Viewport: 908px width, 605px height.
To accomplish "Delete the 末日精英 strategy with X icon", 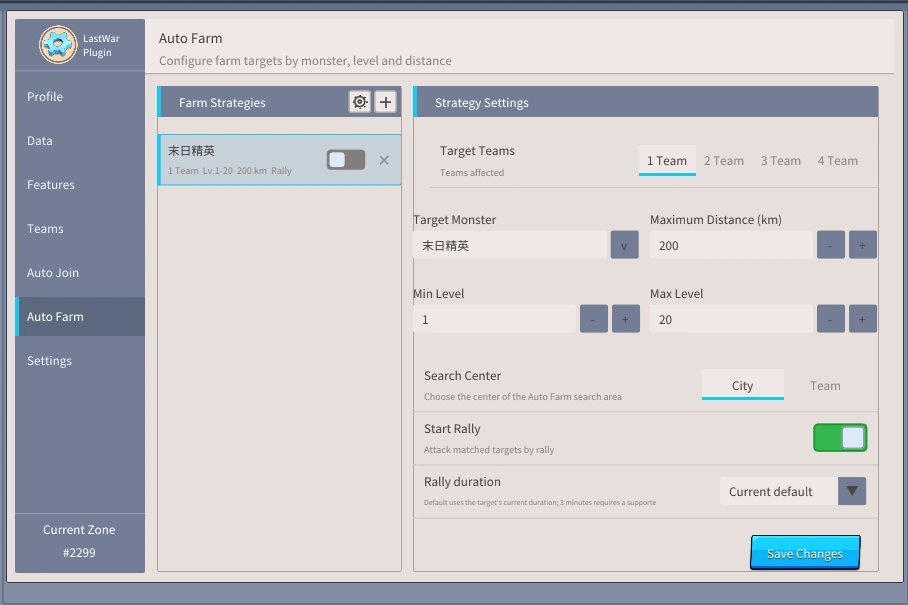I will point(384,160).
